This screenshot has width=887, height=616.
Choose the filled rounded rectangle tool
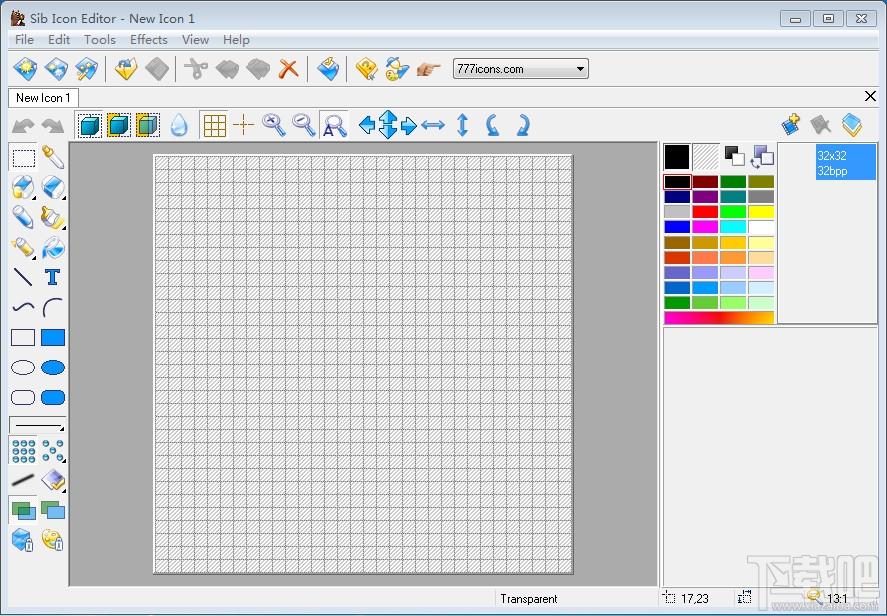pos(53,398)
